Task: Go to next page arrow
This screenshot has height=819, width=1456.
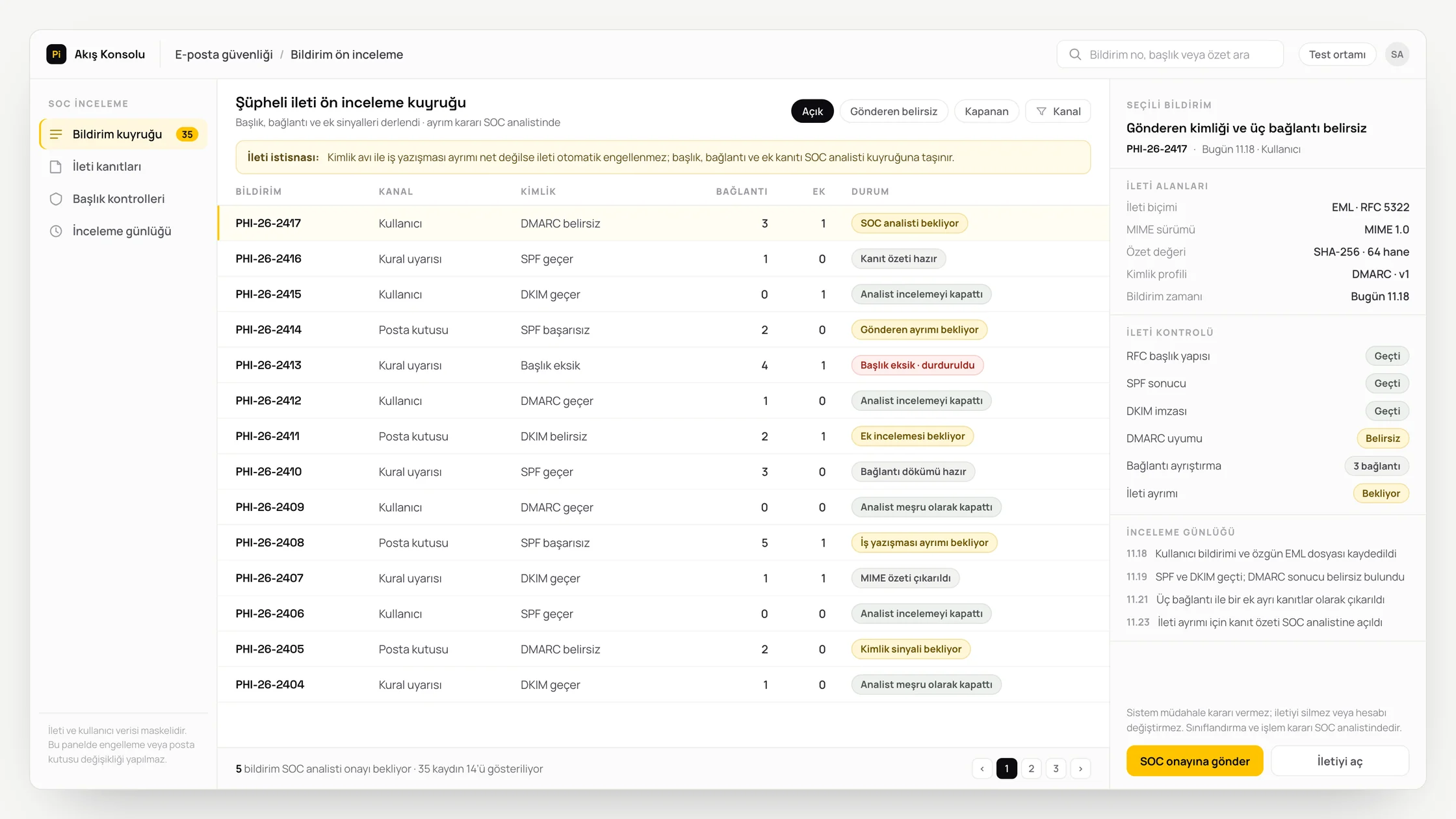Action: [x=1081, y=769]
